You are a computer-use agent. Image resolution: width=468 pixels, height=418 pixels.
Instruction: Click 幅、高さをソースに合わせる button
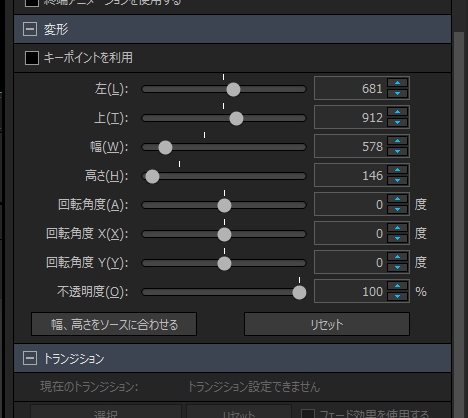tap(114, 324)
